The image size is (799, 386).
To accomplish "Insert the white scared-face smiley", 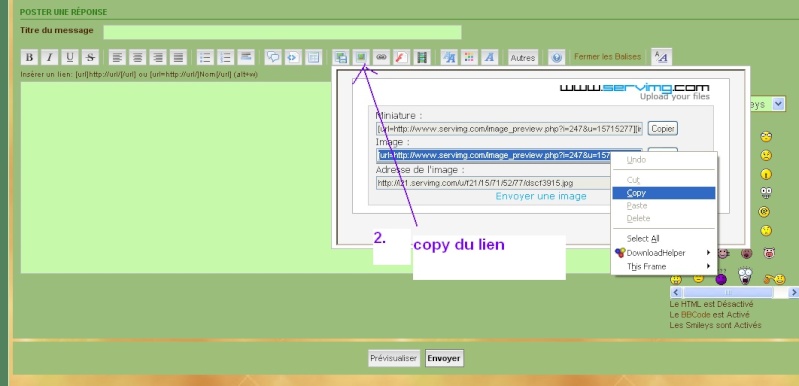I will 745,276.
